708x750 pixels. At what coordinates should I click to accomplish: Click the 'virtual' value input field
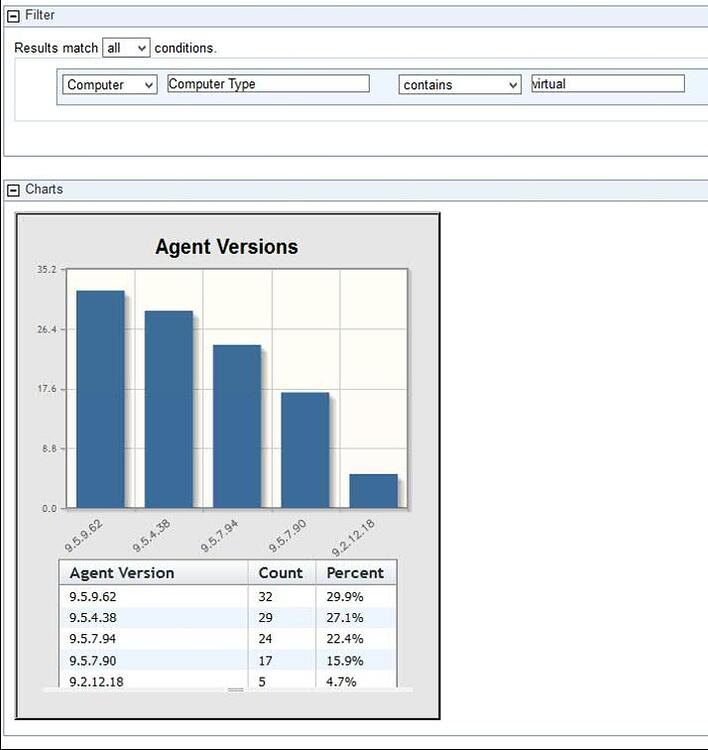click(608, 84)
